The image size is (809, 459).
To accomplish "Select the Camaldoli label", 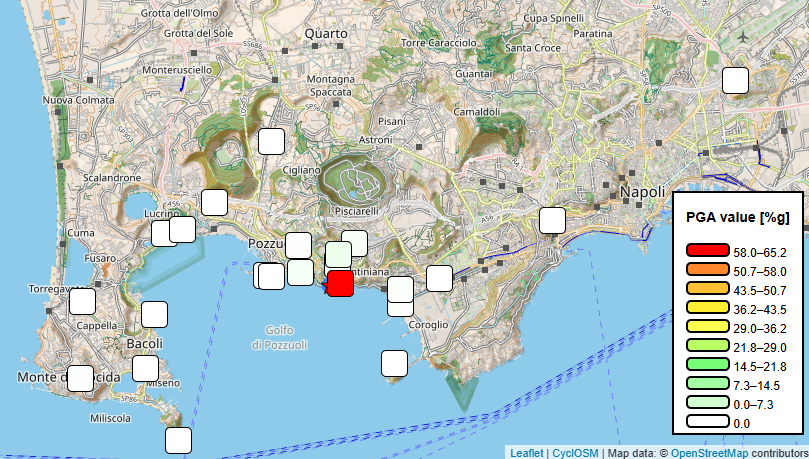I will [477, 111].
